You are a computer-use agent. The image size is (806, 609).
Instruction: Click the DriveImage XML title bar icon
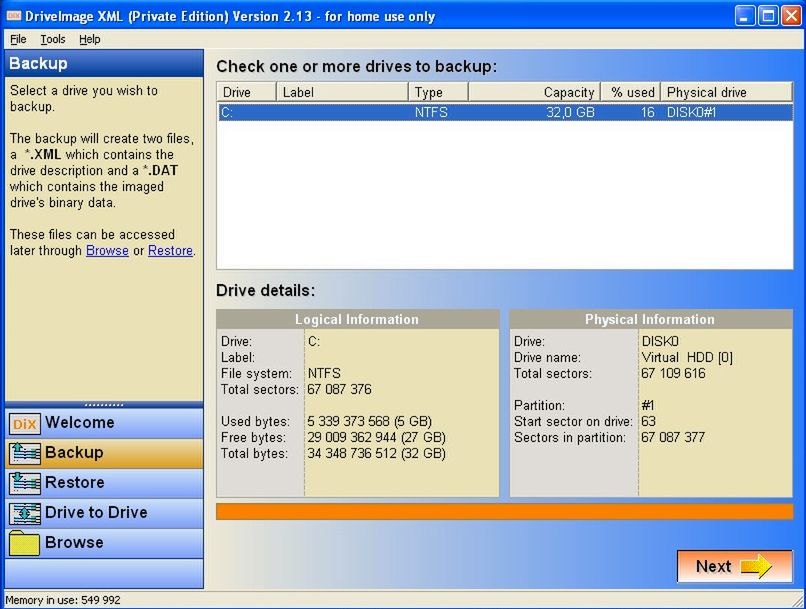tap(13, 16)
